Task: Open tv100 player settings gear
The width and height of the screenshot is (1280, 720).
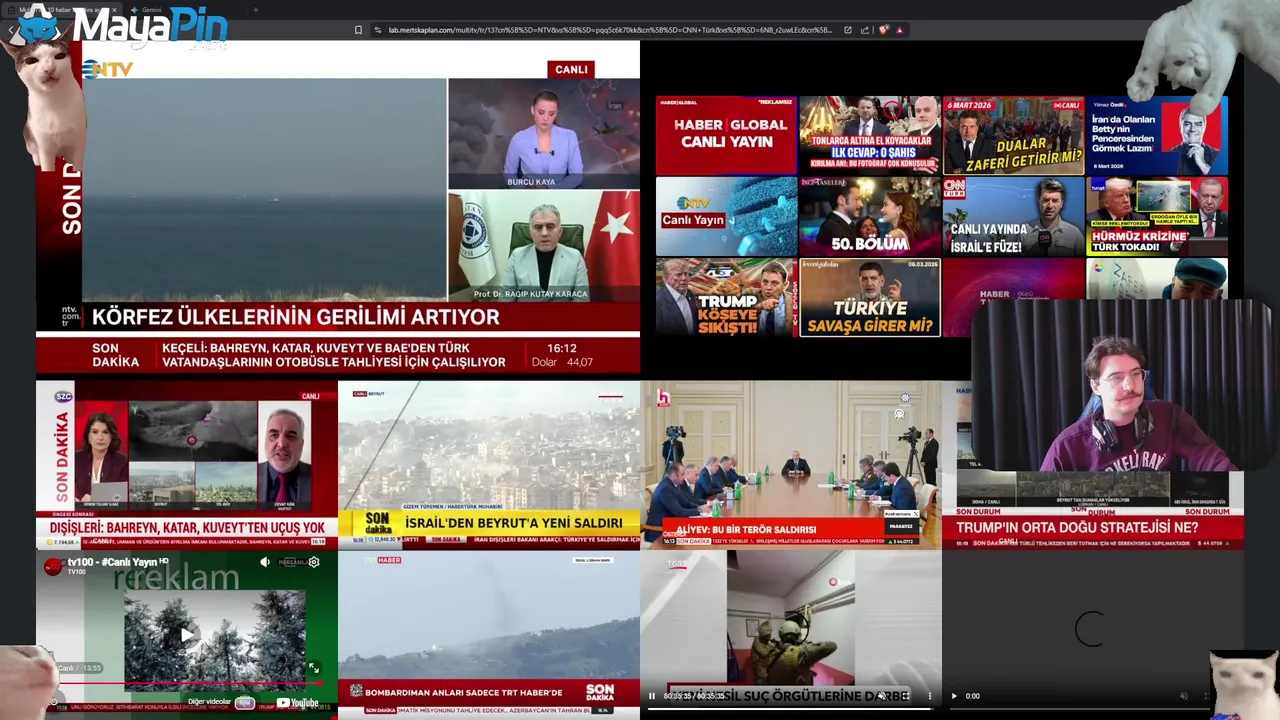Action: [x=314, y=562]
